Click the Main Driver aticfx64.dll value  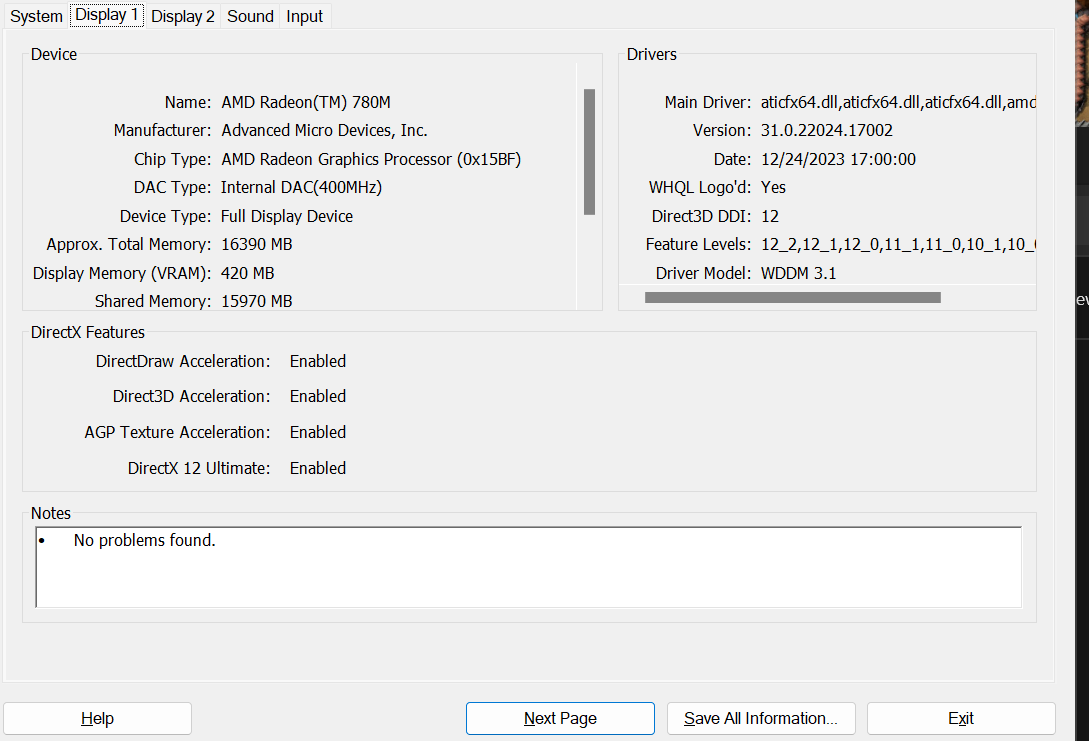tap(898, 102)
